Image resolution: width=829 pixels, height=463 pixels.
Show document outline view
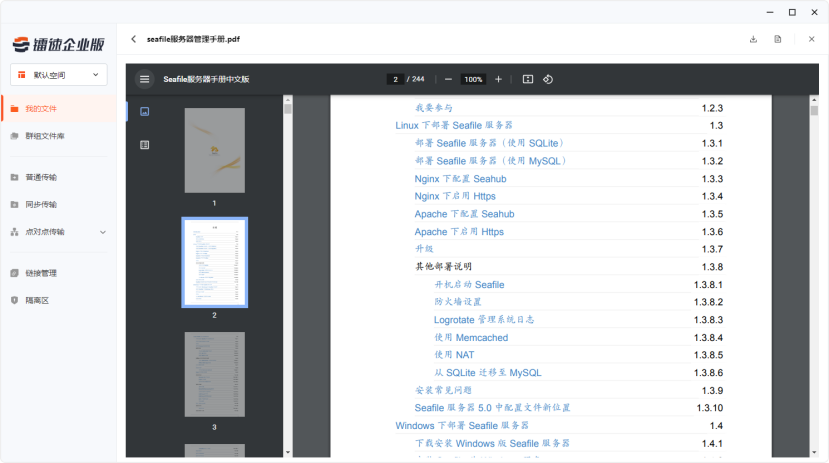coord(144,145)
